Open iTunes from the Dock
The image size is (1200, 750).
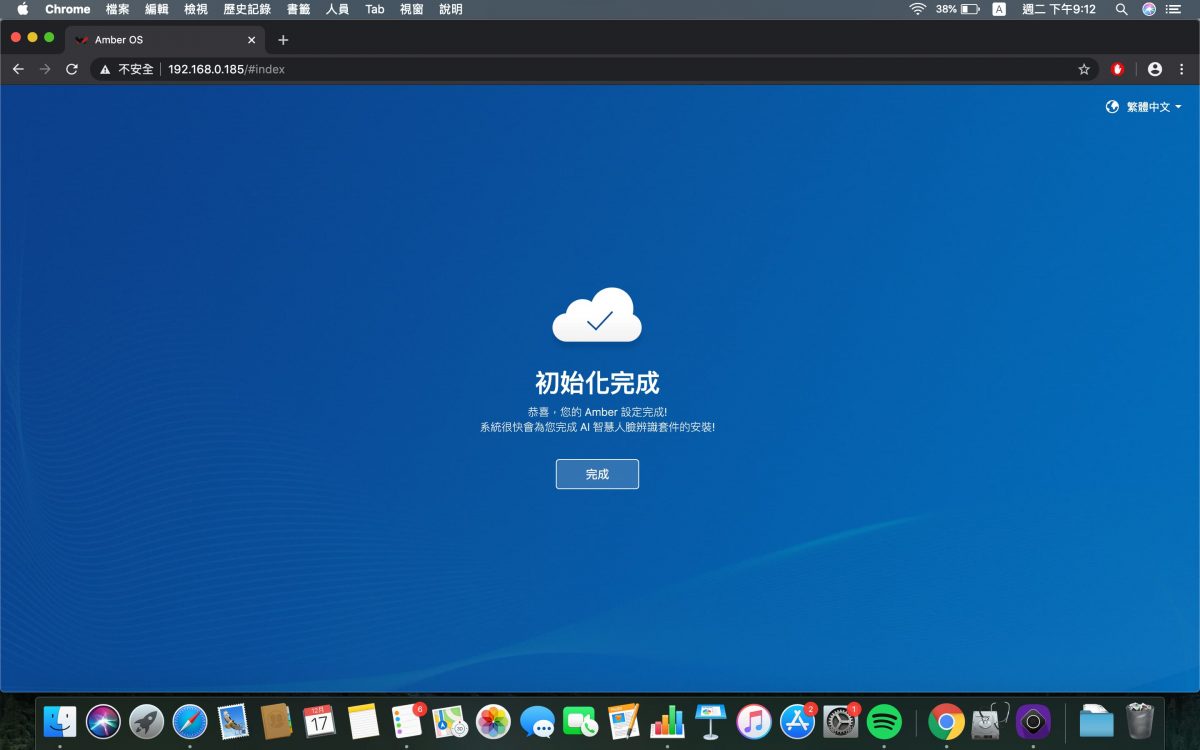[754, 721]
